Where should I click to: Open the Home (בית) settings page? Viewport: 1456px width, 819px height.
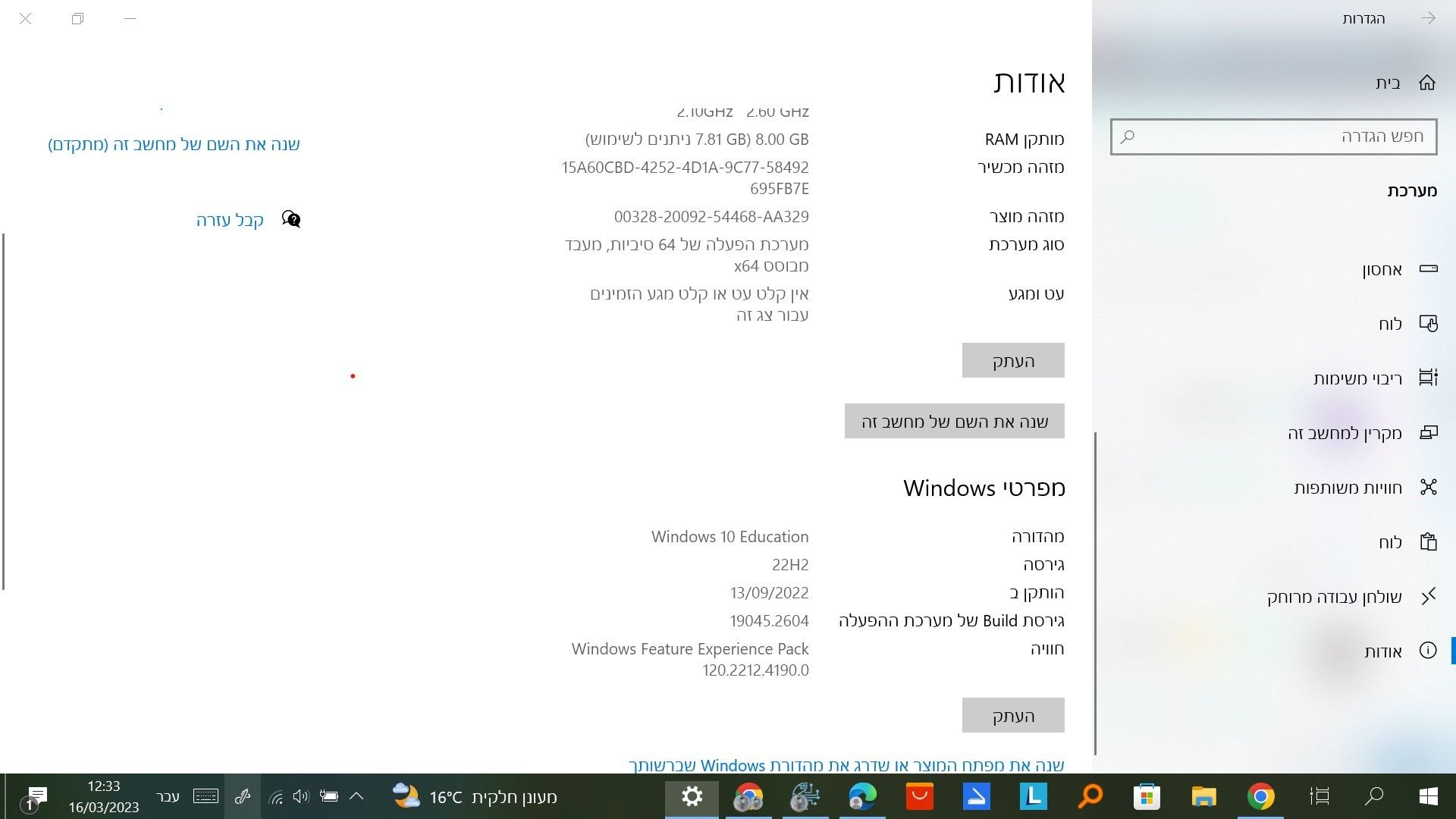(1405, 83)
